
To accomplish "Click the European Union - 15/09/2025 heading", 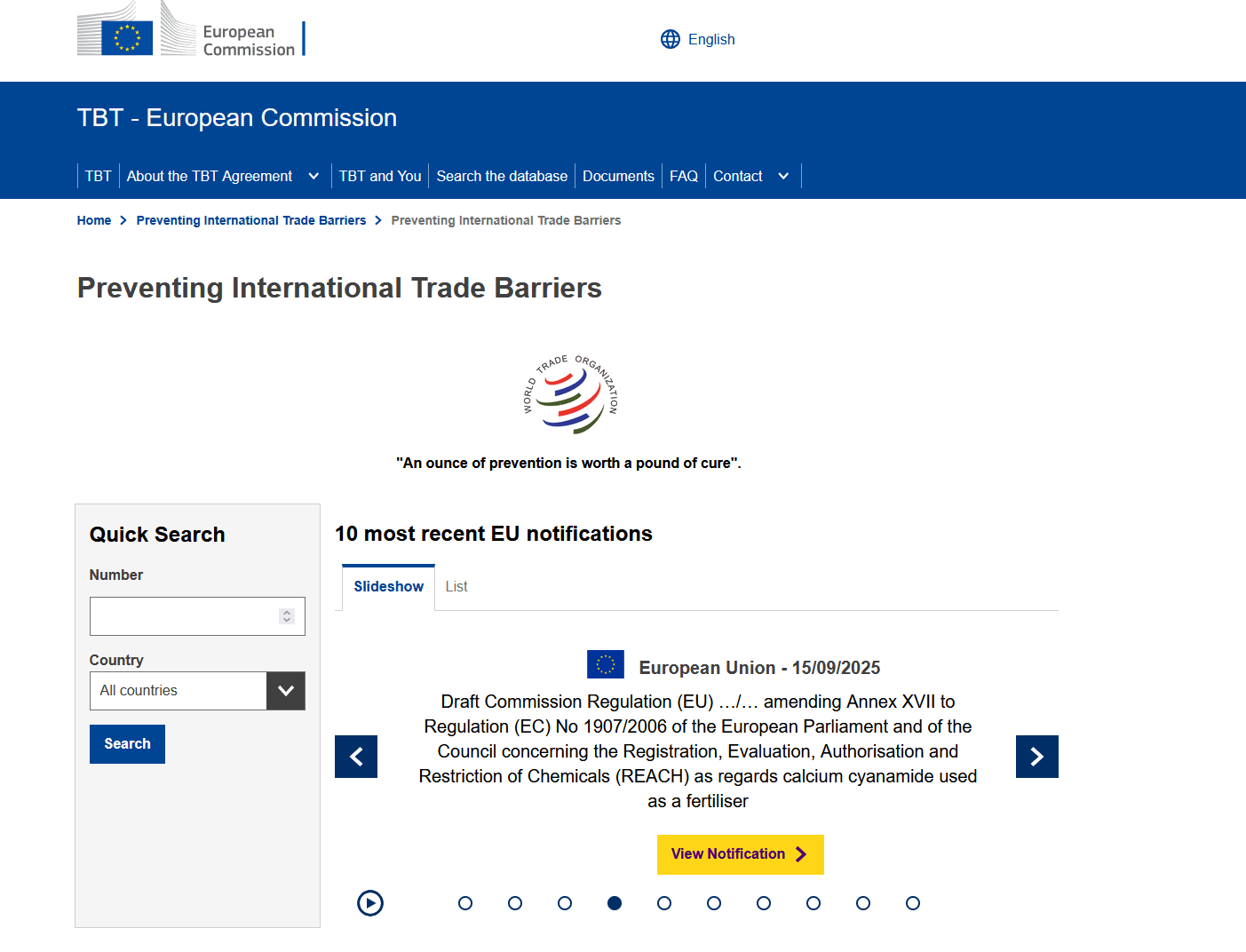I will click(759, 668).
